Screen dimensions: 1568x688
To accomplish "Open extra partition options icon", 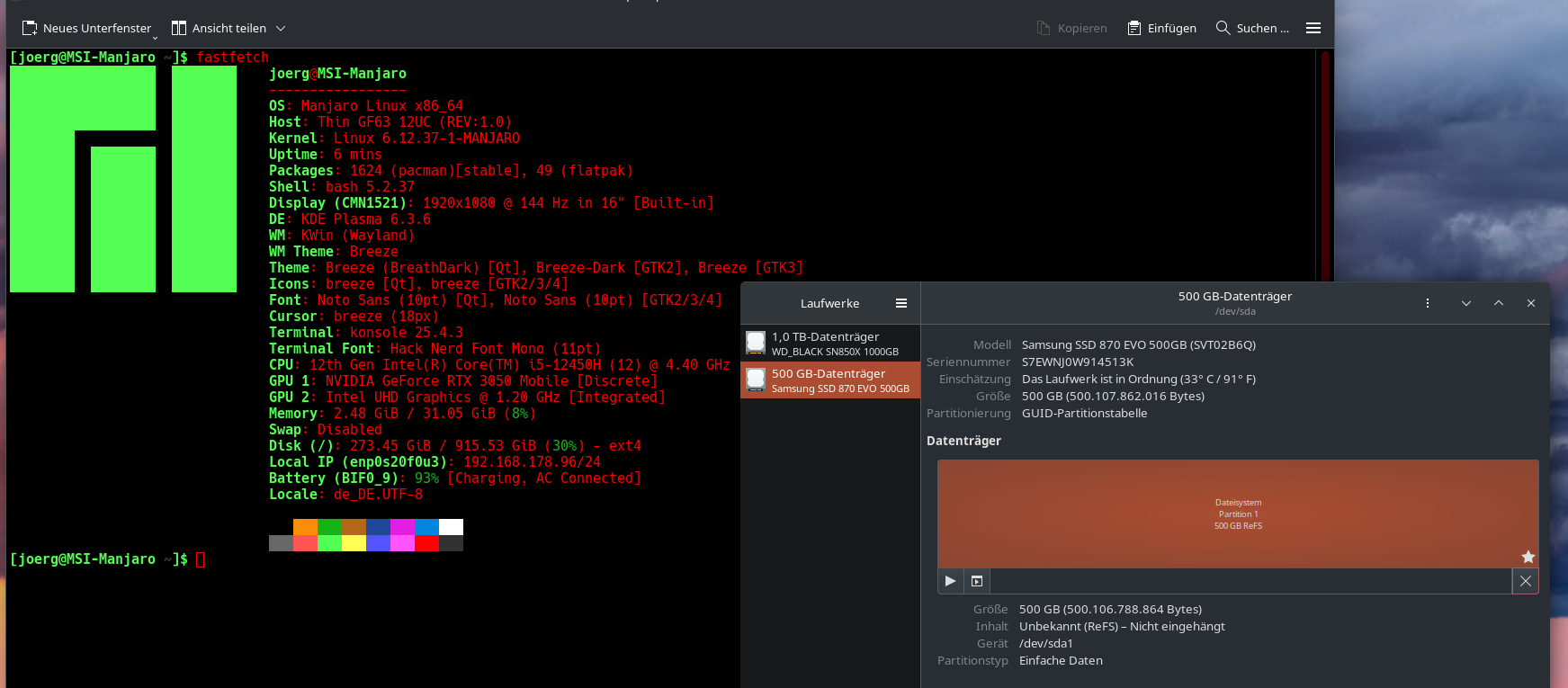I will pyautogui.click(x=977, y=581).
